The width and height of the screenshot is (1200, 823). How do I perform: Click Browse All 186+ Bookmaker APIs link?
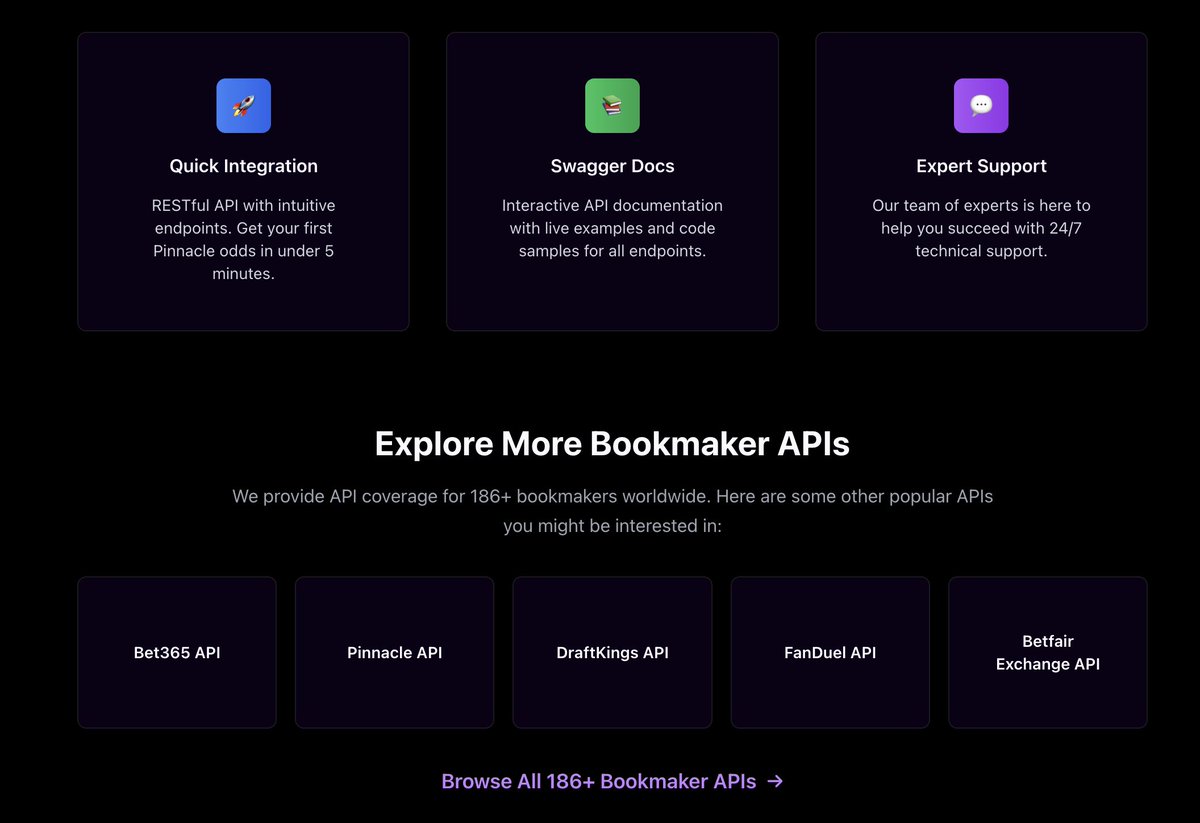point(612,782)
